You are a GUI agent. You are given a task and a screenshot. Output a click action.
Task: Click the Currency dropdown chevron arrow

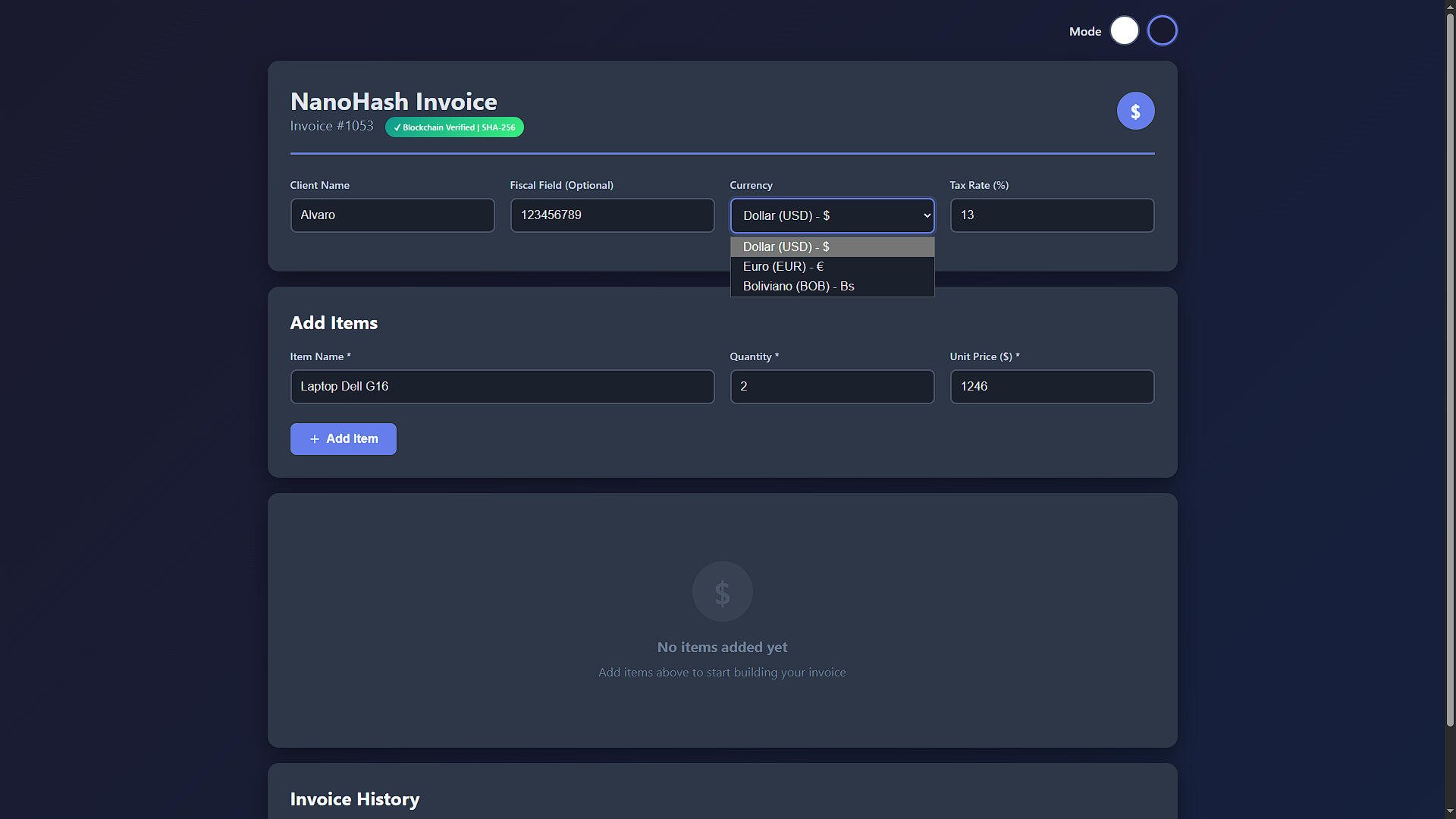click(927, 215)
